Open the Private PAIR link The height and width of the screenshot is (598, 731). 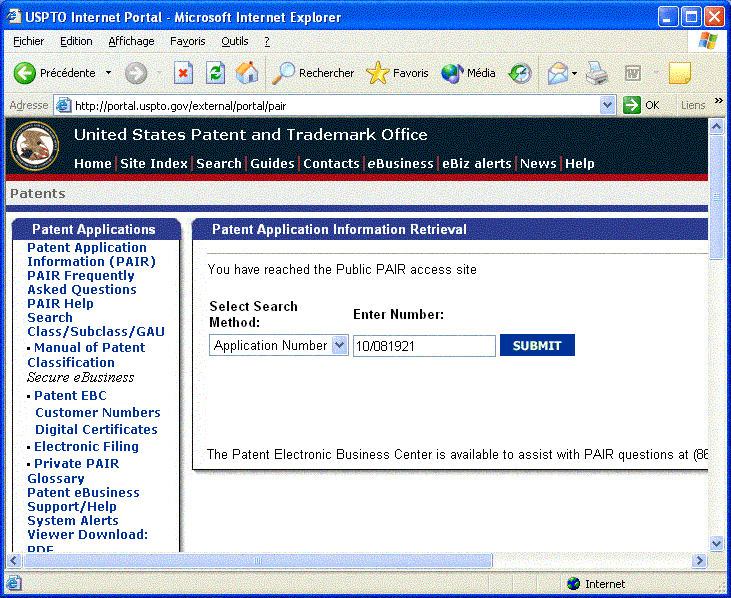tap(76, 463)
